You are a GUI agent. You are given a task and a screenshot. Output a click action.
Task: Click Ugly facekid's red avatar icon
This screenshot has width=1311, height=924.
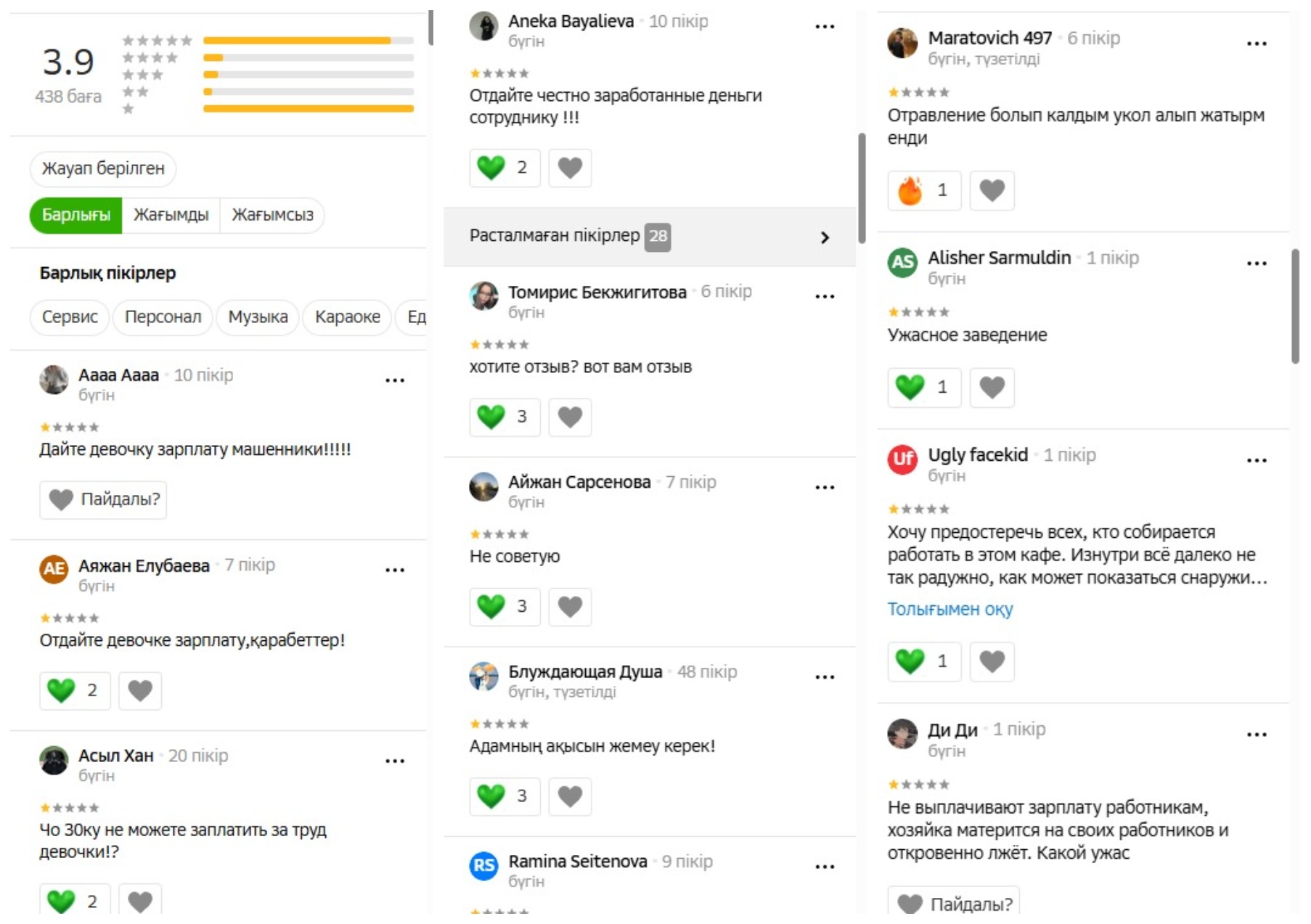[x=902, y=459]
